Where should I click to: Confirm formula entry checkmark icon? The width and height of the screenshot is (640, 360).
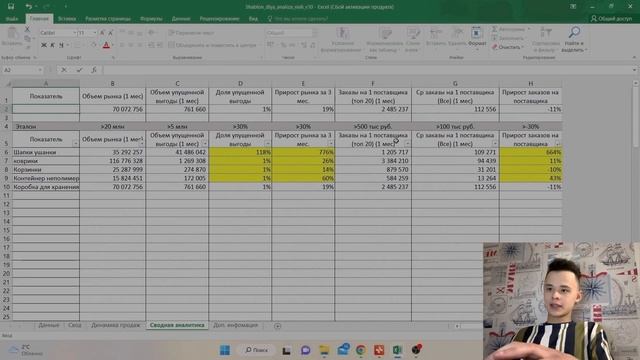pos(79,70)
